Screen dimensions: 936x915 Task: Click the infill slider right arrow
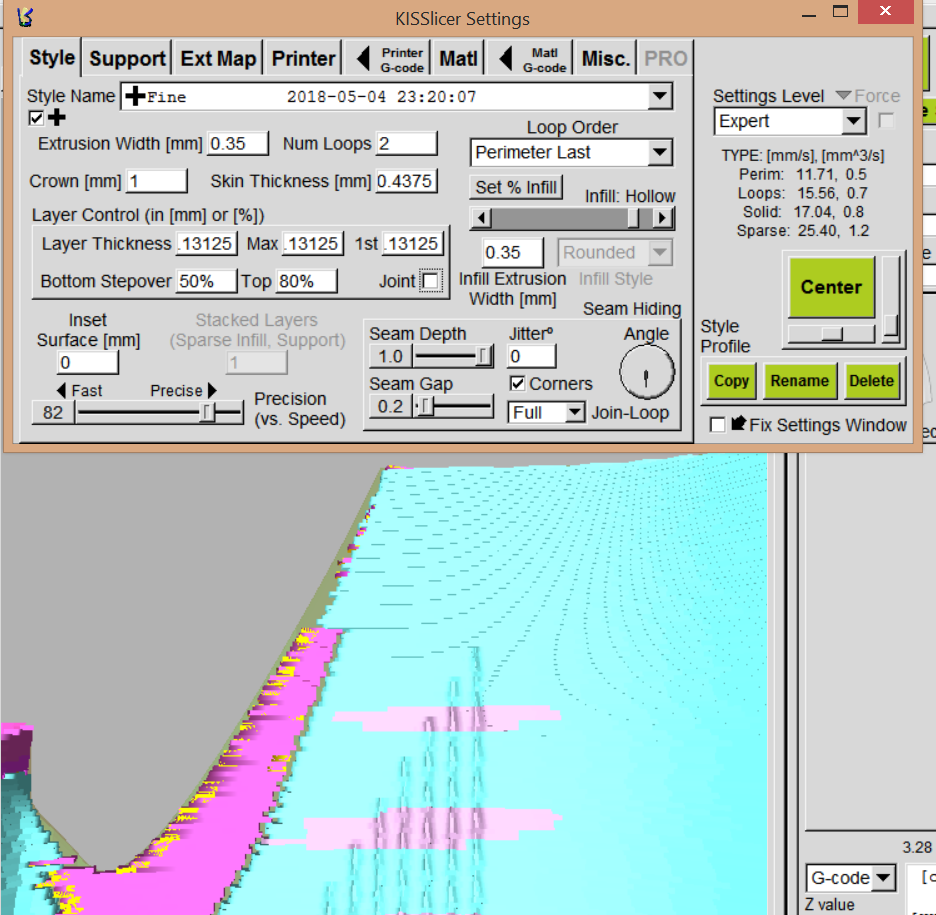pos(663,218)
